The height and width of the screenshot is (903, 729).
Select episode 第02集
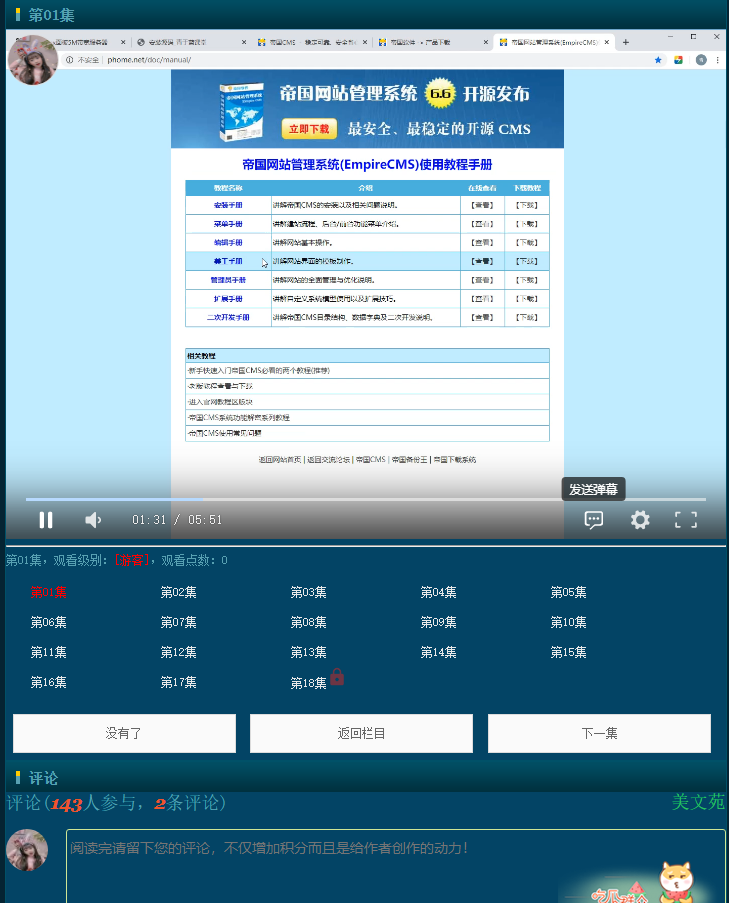click(x=179, y=592)
